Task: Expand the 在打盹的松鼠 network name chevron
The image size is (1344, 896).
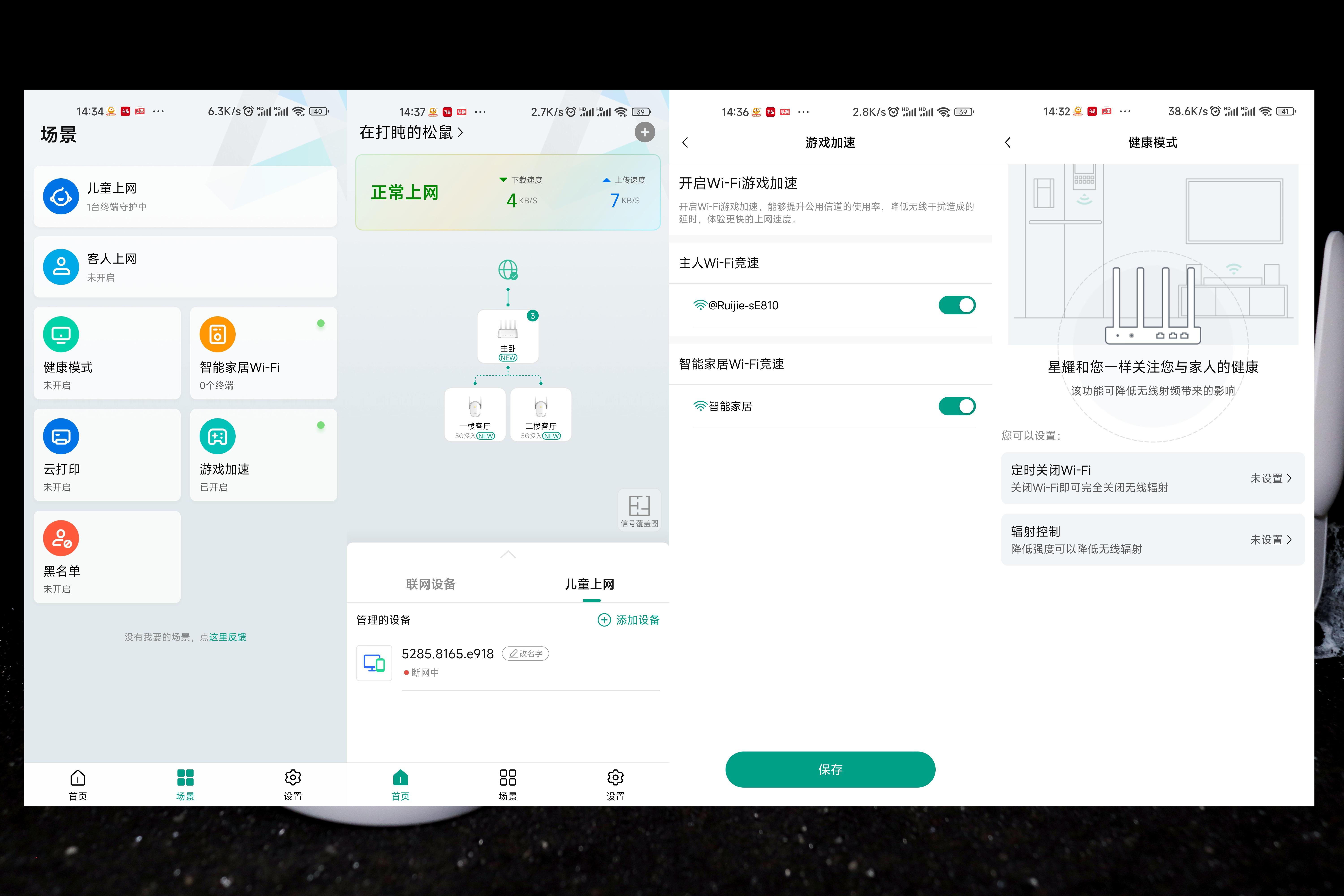Action: pos(461,133)
